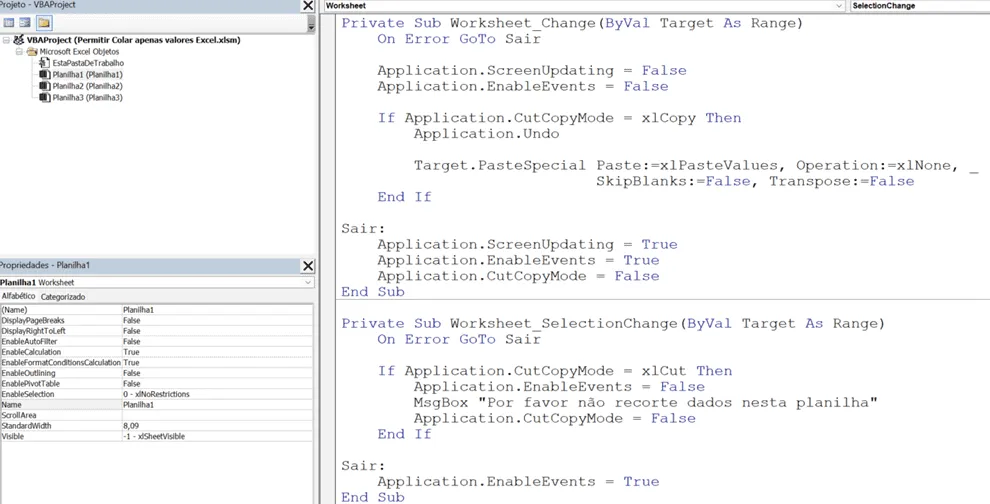This screenshot has height=504, width=990.
Task: Click the Worksheet_SelectionChange sub declaration line
Action: 613,323
